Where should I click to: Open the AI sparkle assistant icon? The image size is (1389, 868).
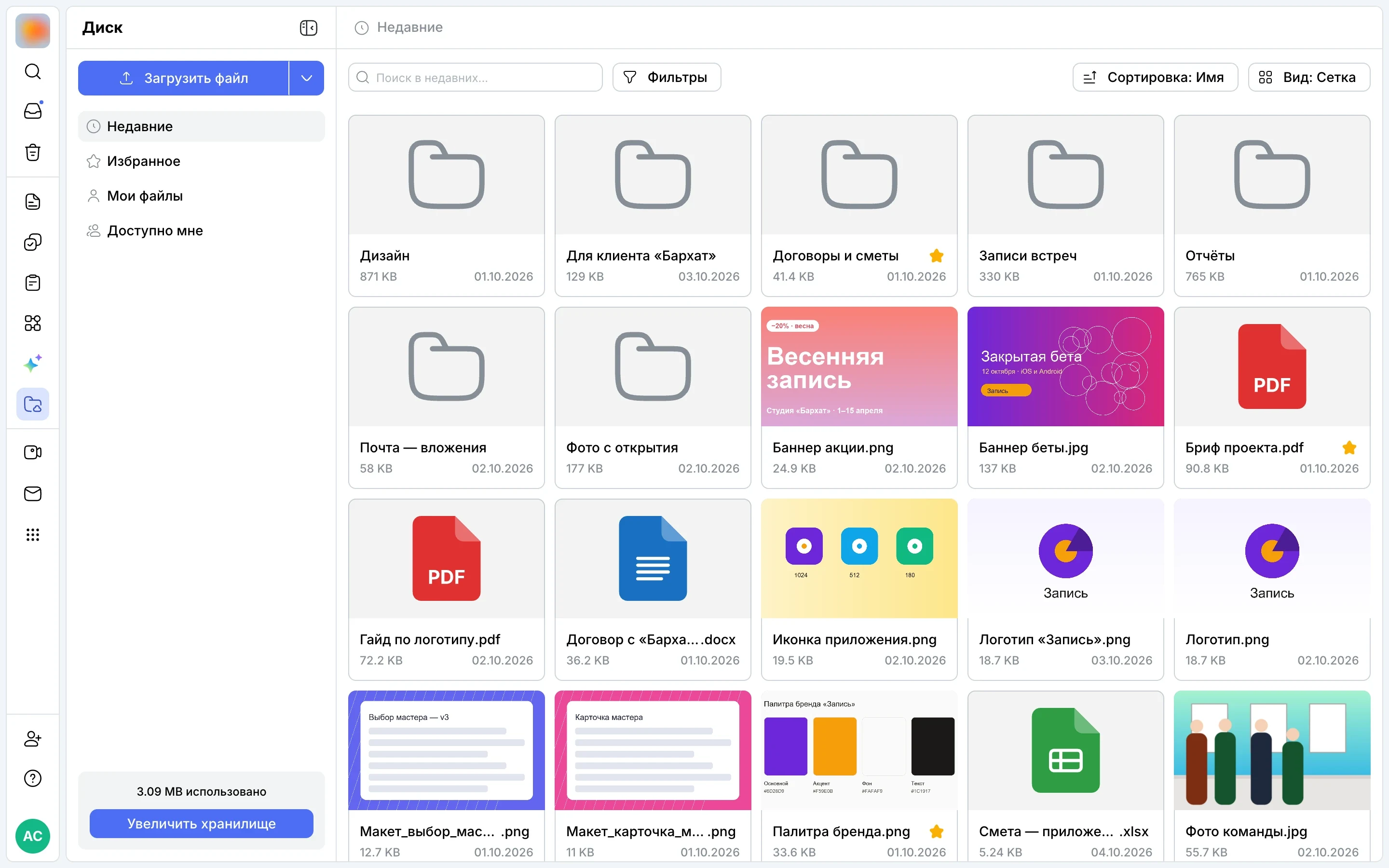tap(33, 364)
